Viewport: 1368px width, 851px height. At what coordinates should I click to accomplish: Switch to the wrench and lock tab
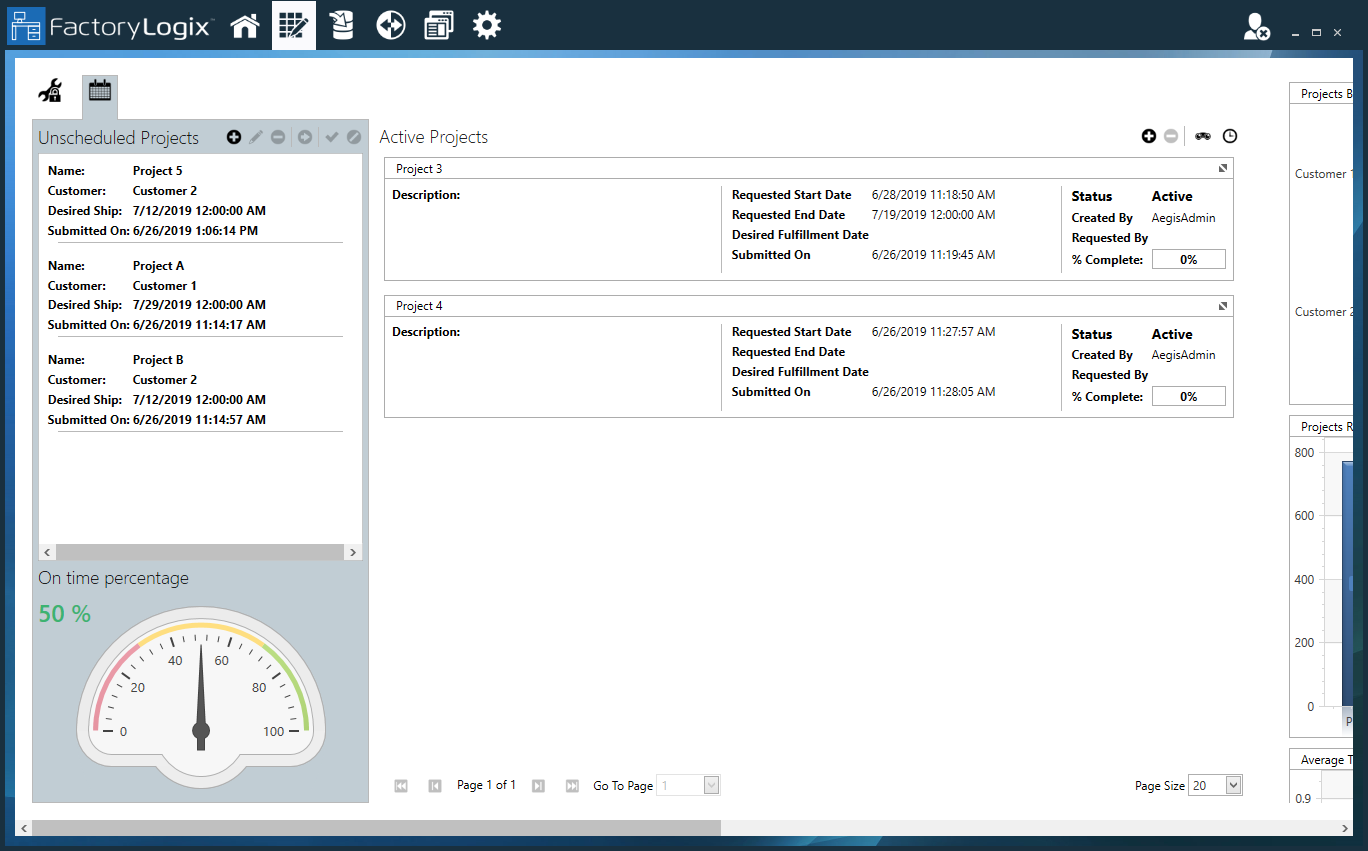[x=49, y=90]
